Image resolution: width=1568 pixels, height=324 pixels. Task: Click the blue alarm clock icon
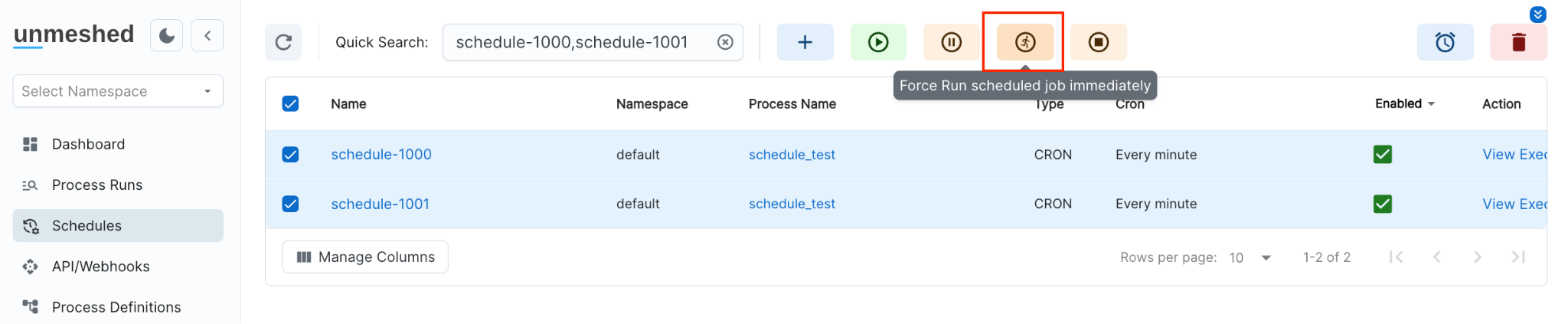click(x=1445, y=42)
